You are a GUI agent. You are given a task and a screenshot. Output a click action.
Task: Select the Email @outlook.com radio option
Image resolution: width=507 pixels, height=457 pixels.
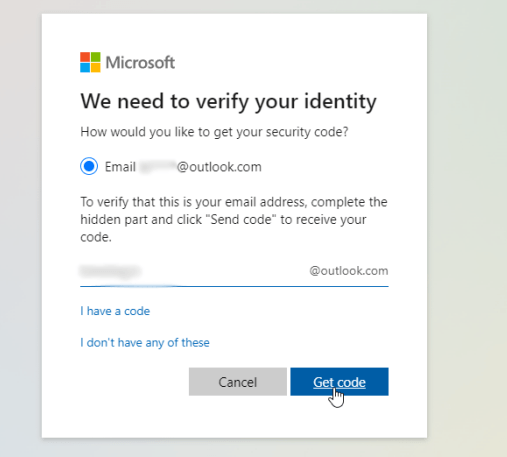click(x=89, y=166)
